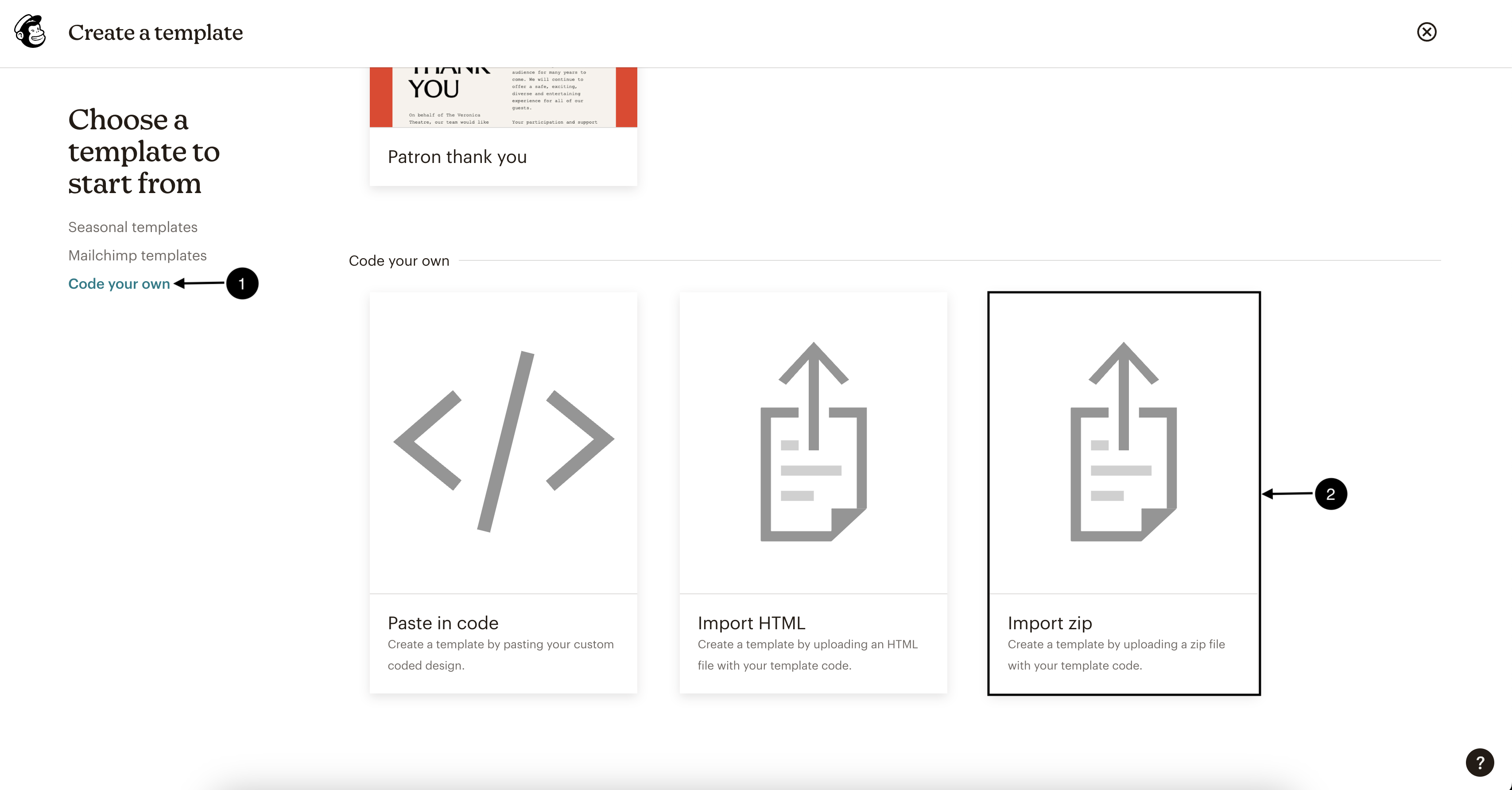Click the Create a template header title
The image size is (1512, 790).
click(155, 32)
